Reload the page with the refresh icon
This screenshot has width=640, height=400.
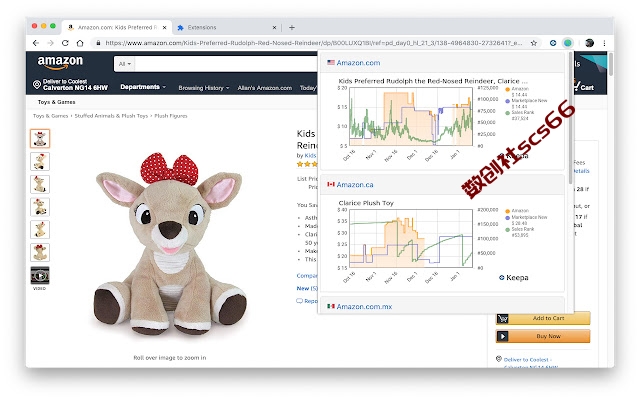(x=65, y=43)
